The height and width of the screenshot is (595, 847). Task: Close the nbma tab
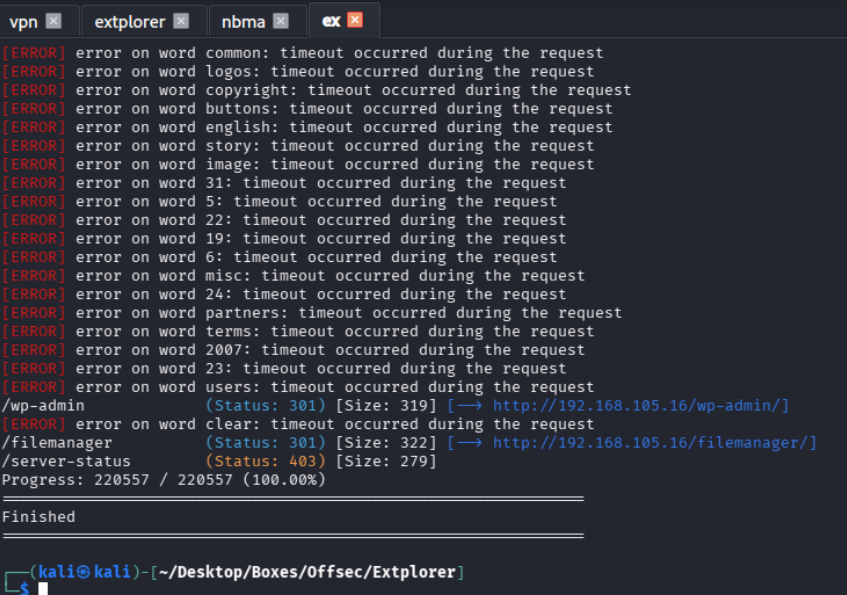(280, 21)
